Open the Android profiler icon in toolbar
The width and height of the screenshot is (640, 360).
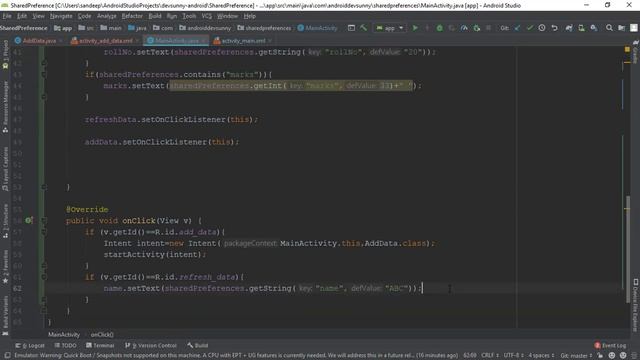[464, 28]
